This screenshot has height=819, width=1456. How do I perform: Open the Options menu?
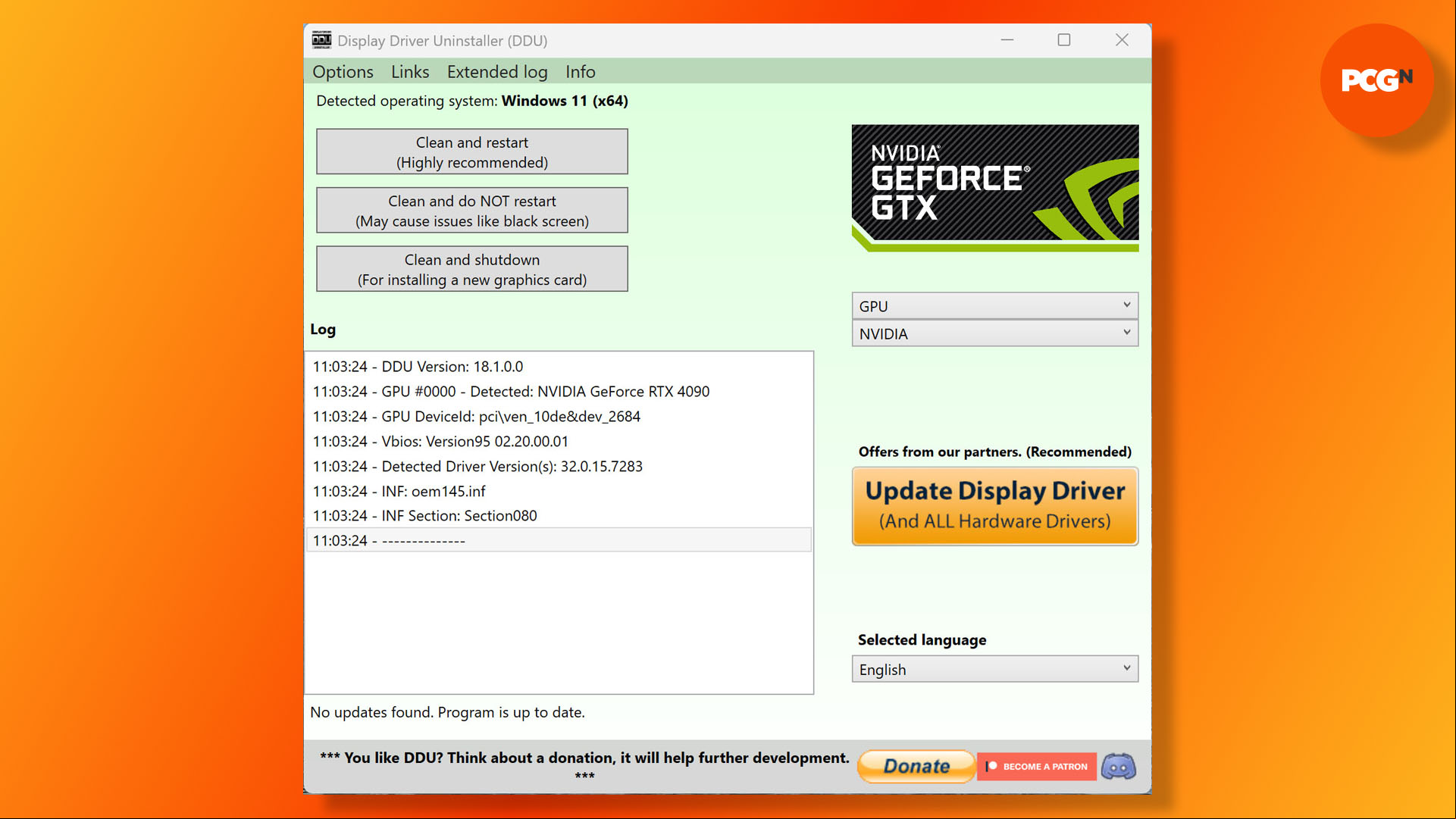tap(343, 71)
